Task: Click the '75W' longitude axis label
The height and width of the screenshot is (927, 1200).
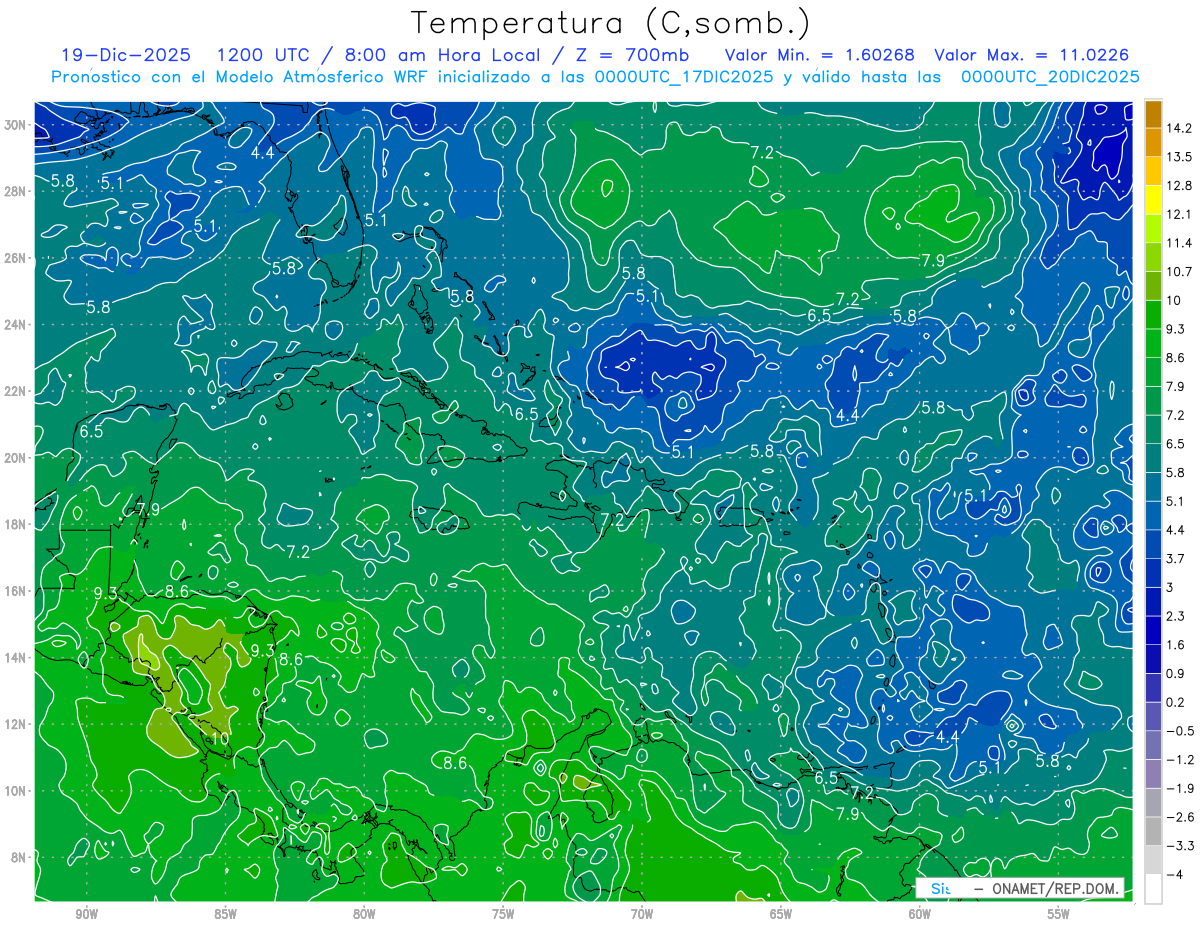Action: (x=503, y=914)
